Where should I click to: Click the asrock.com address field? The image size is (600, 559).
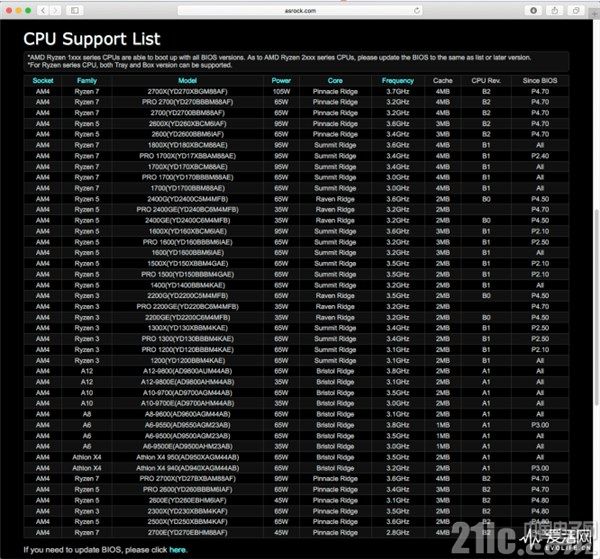tap(300, 10)
